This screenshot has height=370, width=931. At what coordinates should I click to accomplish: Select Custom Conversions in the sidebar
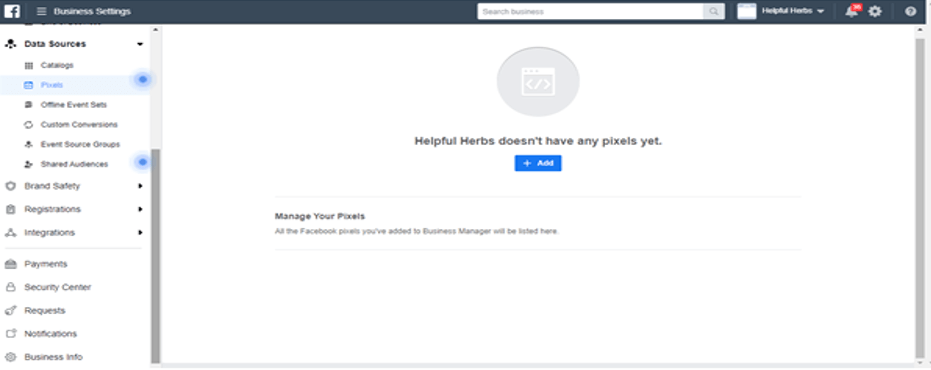coord(79,125)
